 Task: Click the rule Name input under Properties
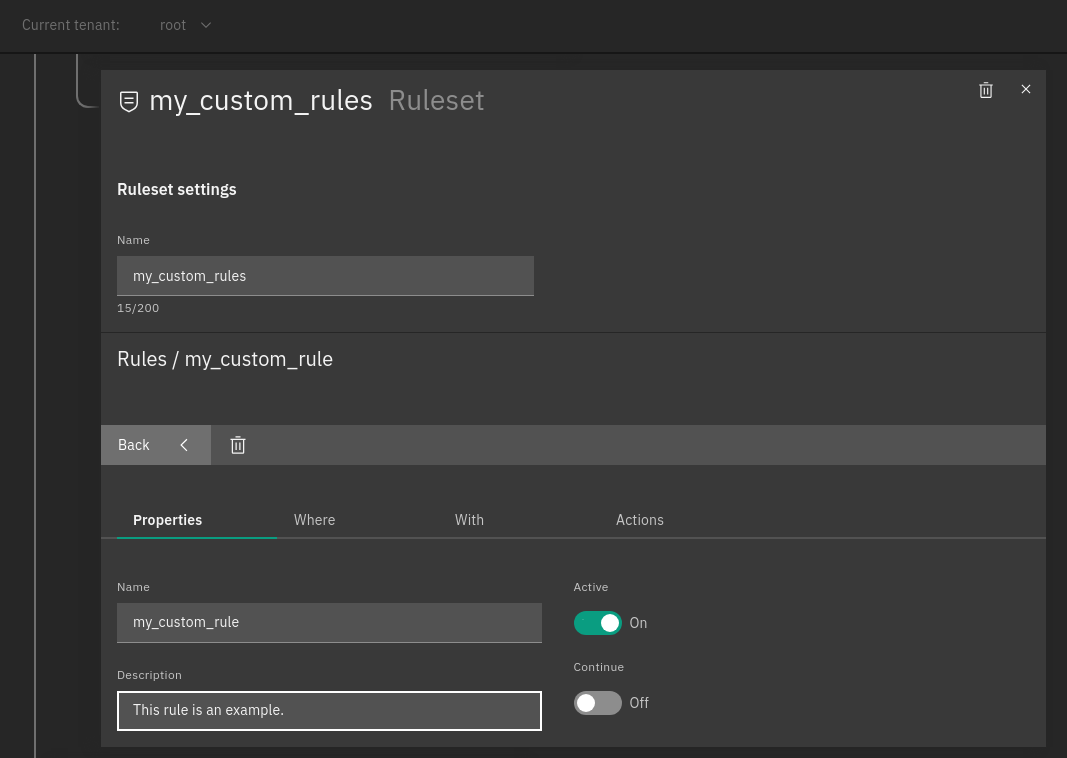click(x=329, y=622)
